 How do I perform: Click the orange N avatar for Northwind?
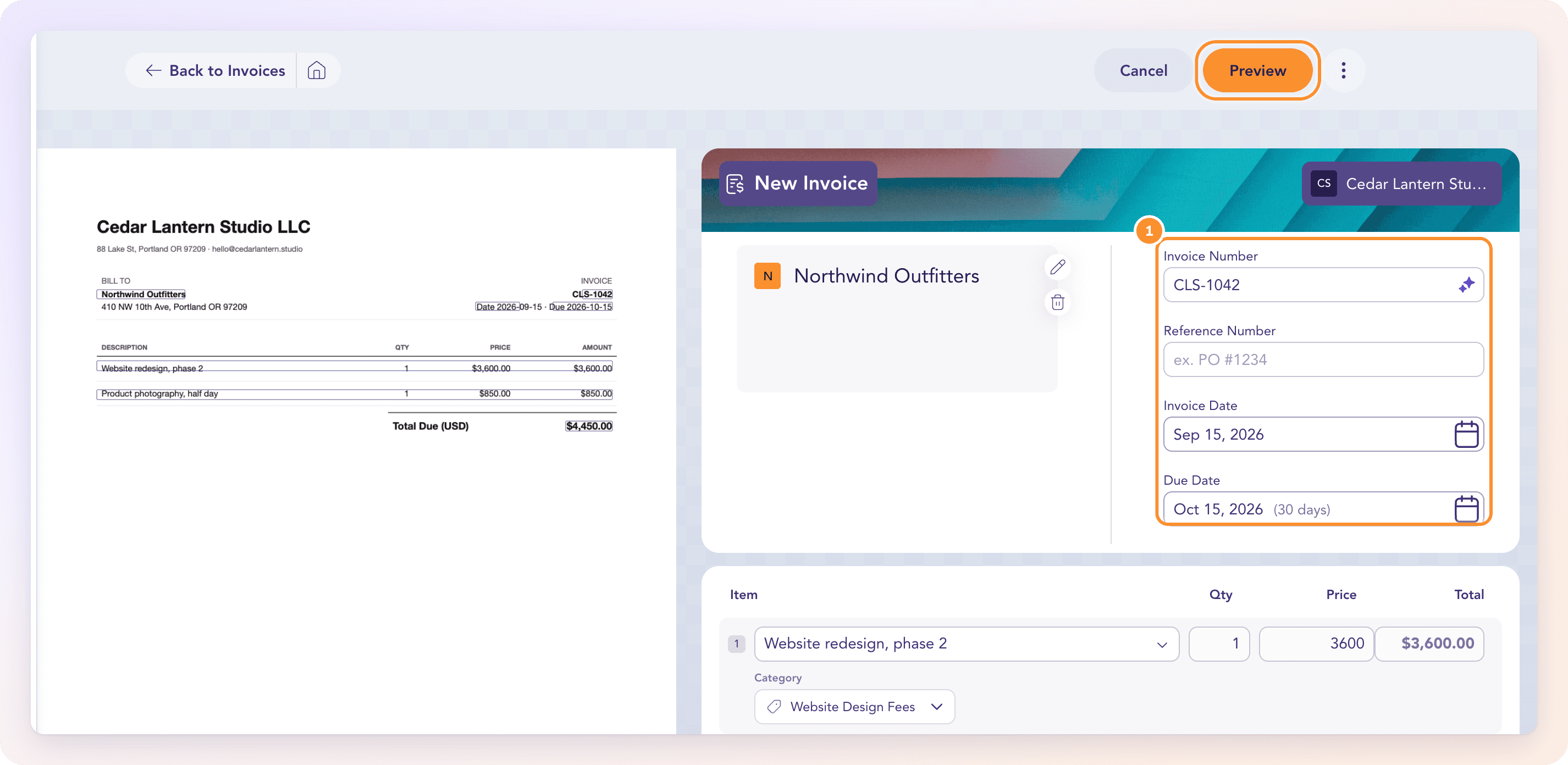pyautogui.click(x=768, y=276)
